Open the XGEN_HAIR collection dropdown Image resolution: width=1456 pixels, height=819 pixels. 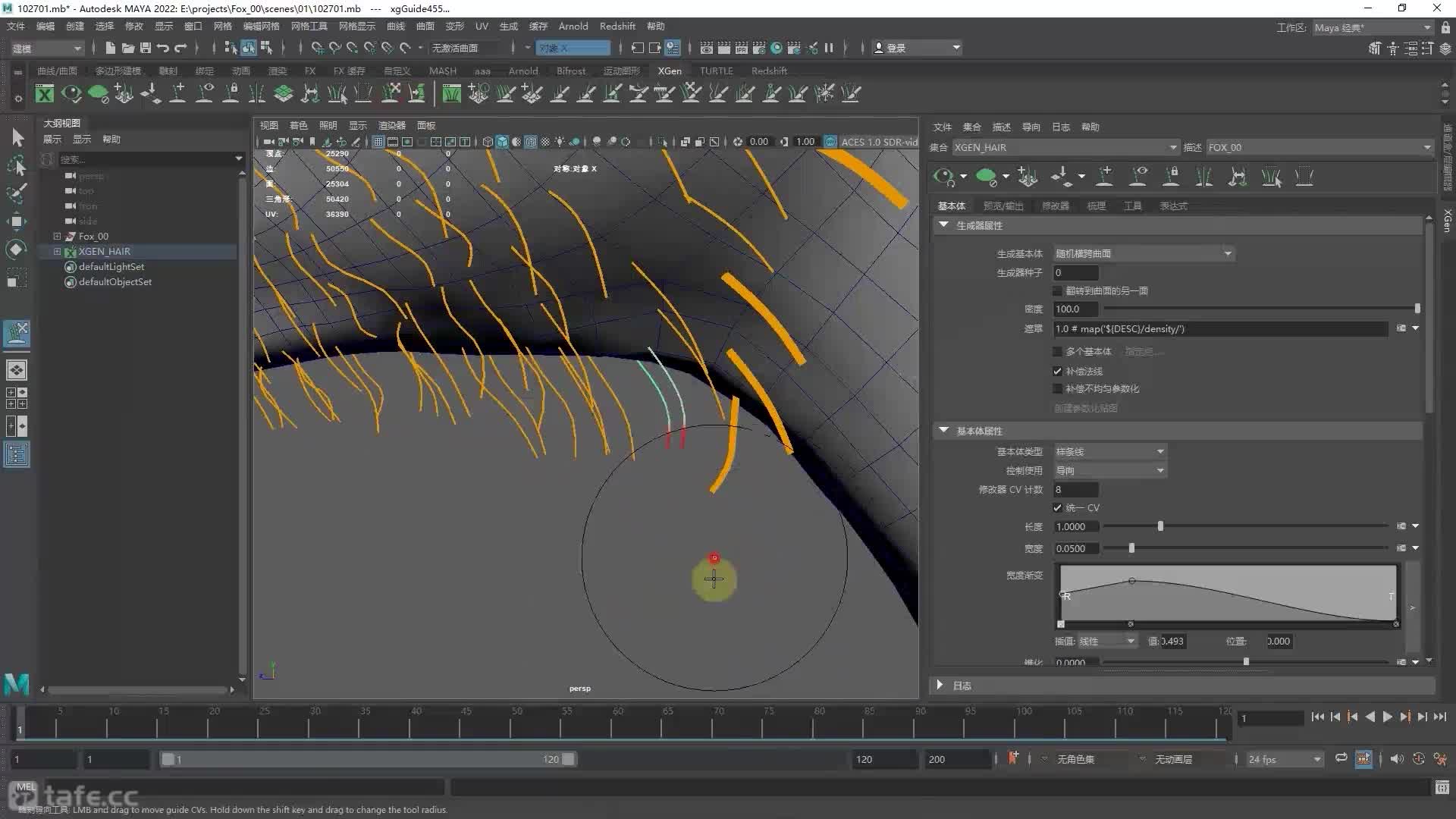pos(1065,148)
